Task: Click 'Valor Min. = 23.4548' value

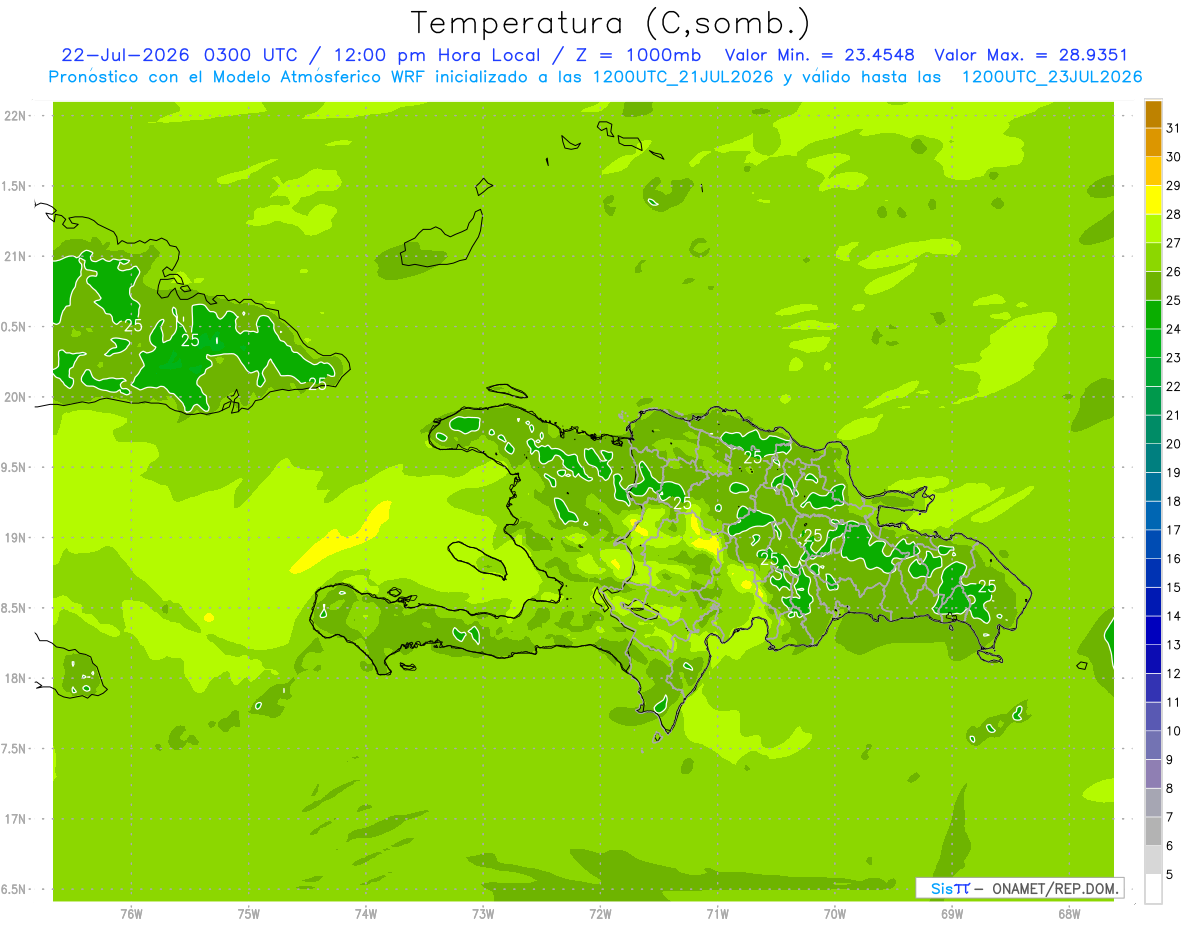Action: point(819,55)
